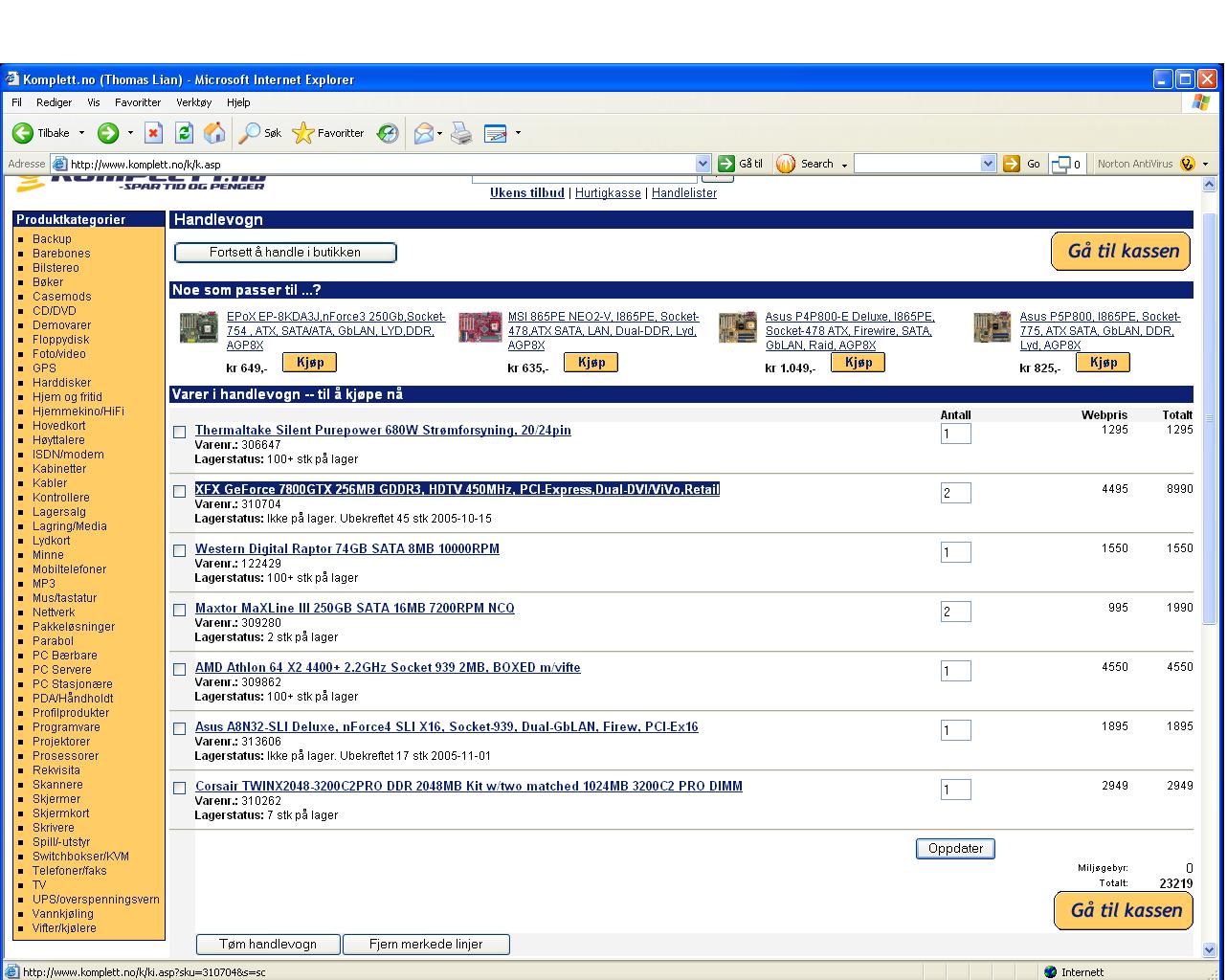Open Harddisker category link
The height and width of the screenshot is (980, 1227).
pyautogui.click(x=62, y=383)
